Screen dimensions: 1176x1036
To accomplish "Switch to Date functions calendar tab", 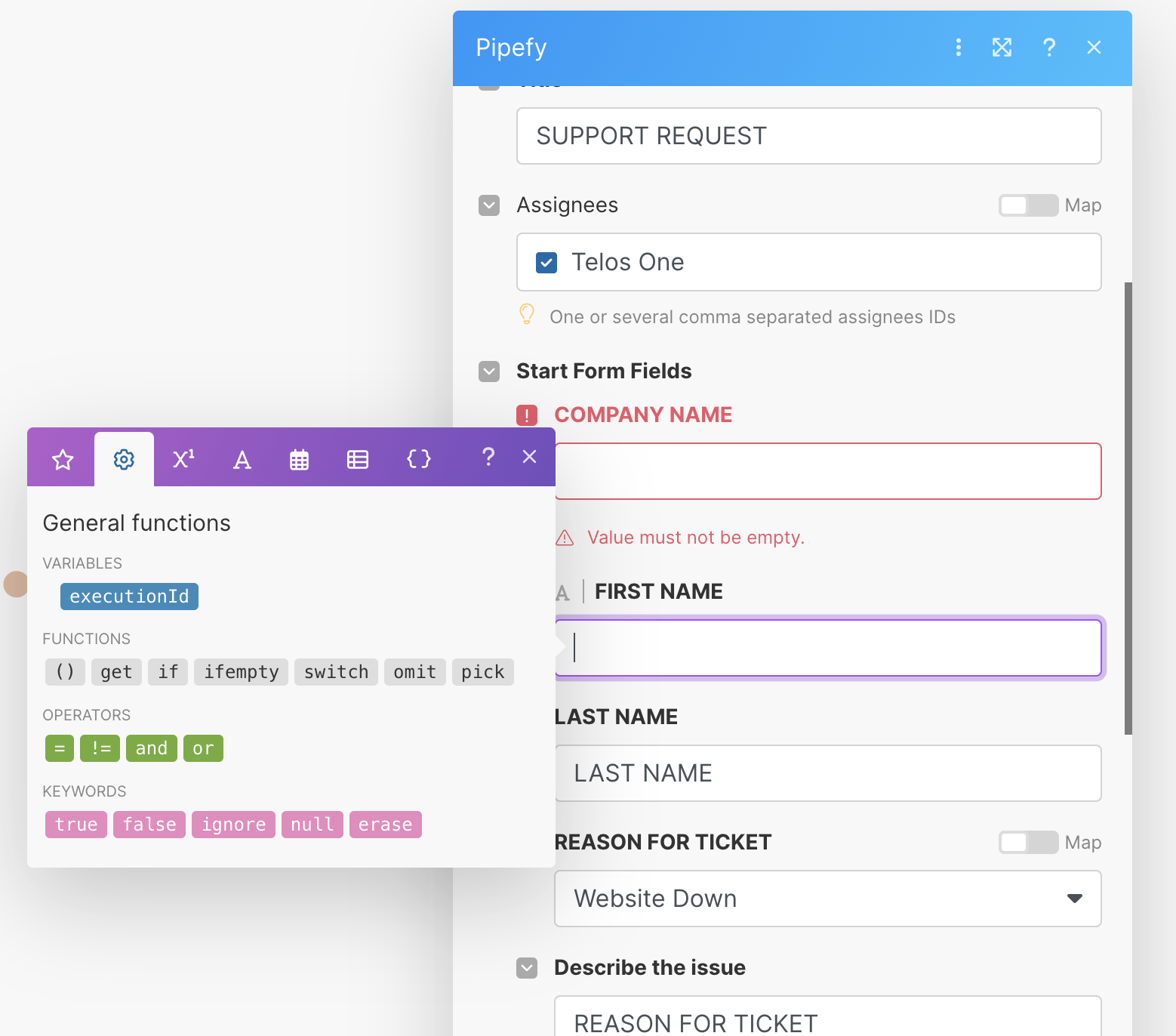I will coord(300,459).
